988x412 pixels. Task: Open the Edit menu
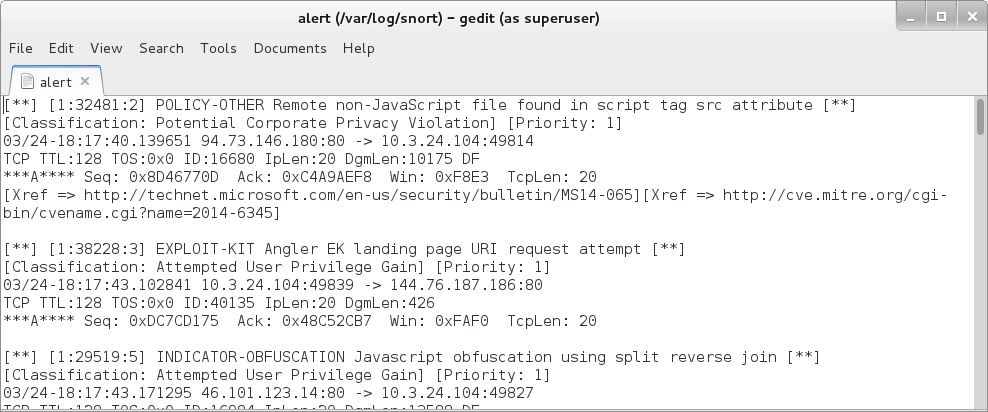point(61,48)
